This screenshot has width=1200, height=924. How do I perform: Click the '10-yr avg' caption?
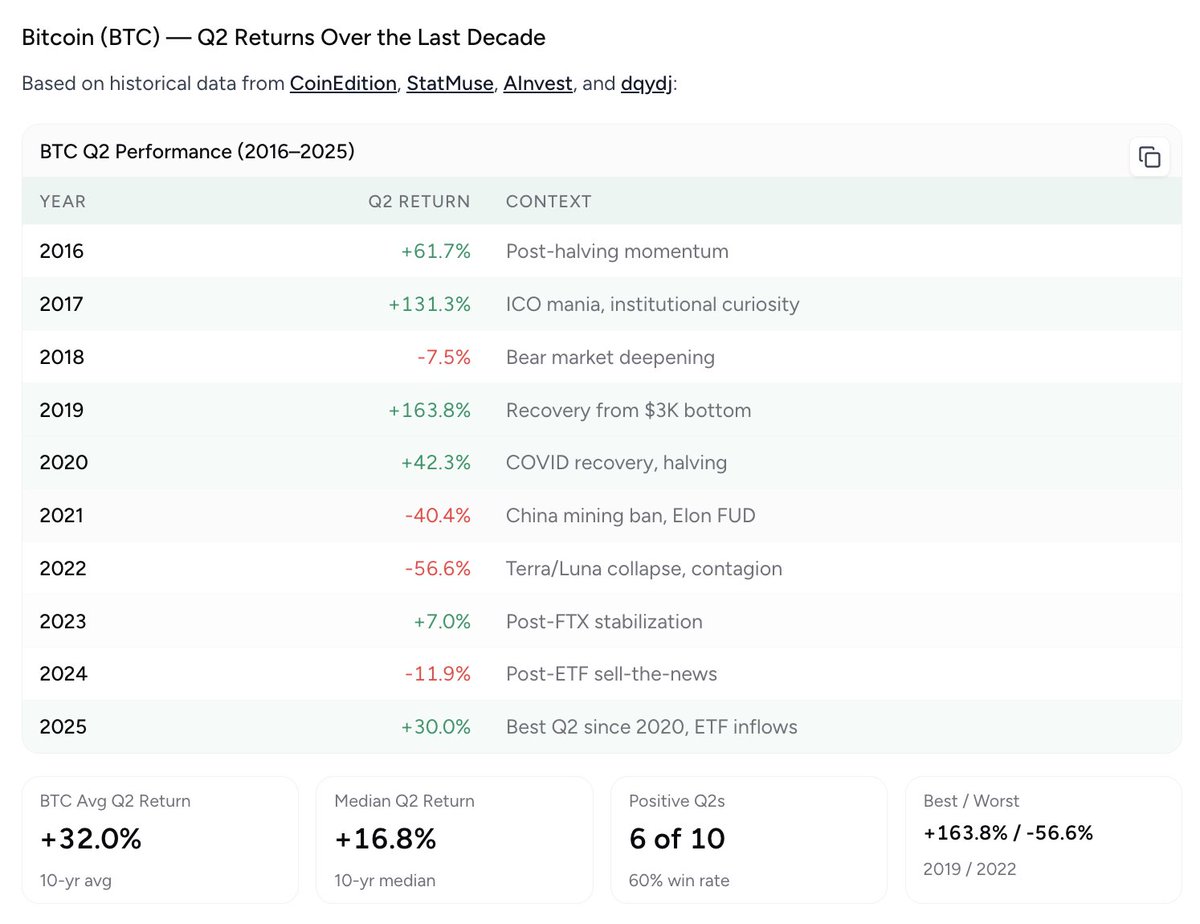[x=76, y=881]
